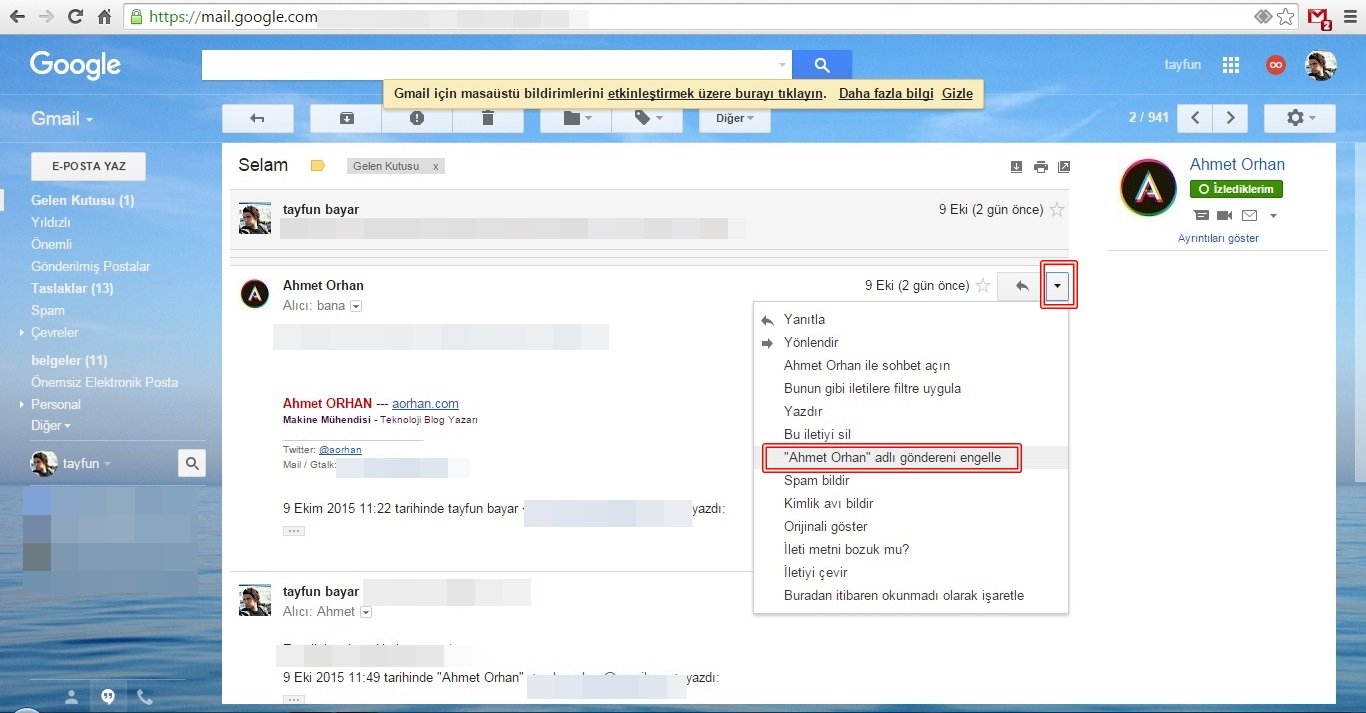Image resolution: width=1366 pixels, height=713 pixels.
Task: Click the reply arrow on Ahmet Orhan's message
Action: point(1021,286)
